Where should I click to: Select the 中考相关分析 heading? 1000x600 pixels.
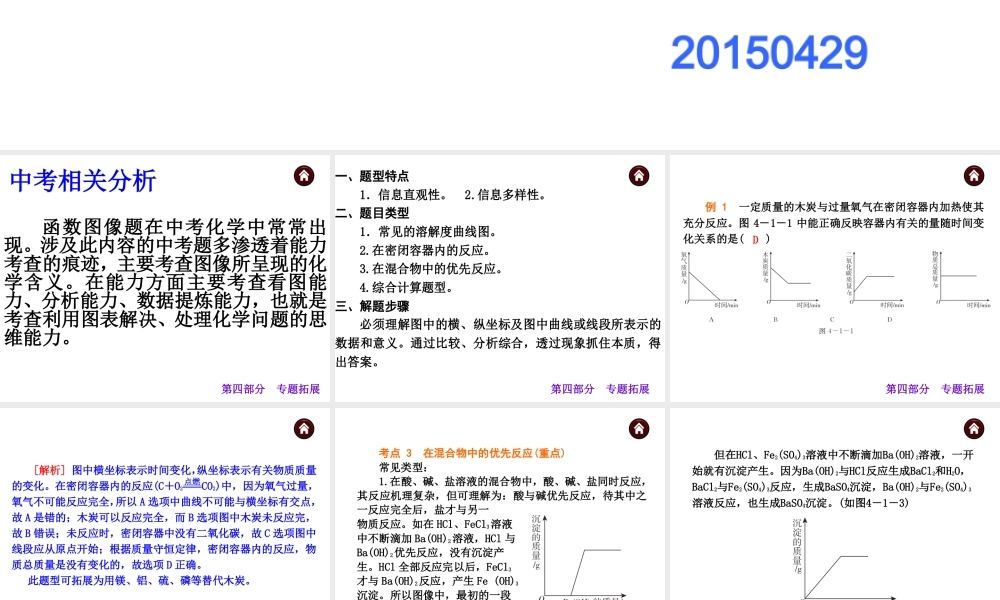[x=83, y=180]
